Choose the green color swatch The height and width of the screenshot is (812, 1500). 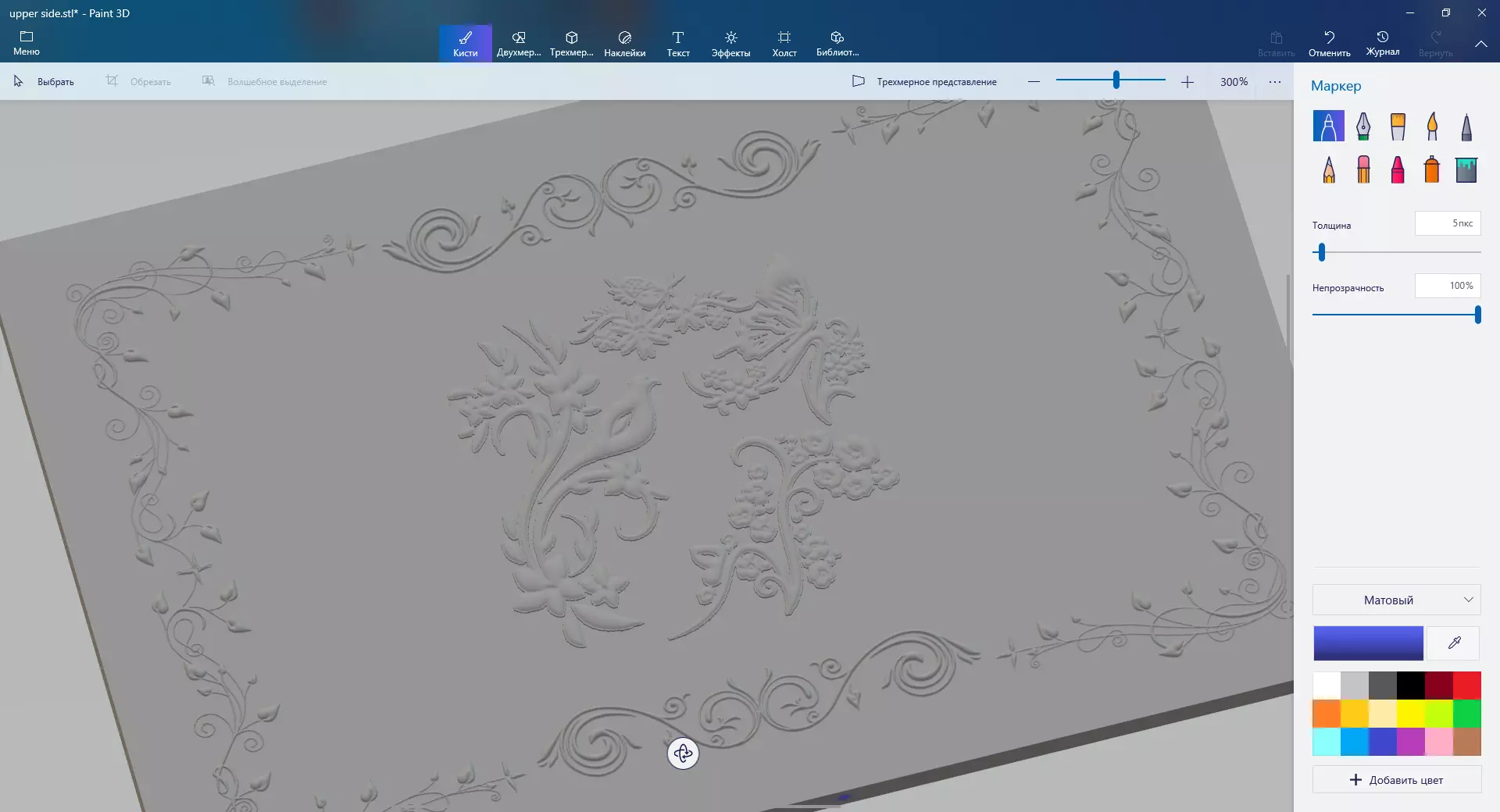(x=1467, y=714)
